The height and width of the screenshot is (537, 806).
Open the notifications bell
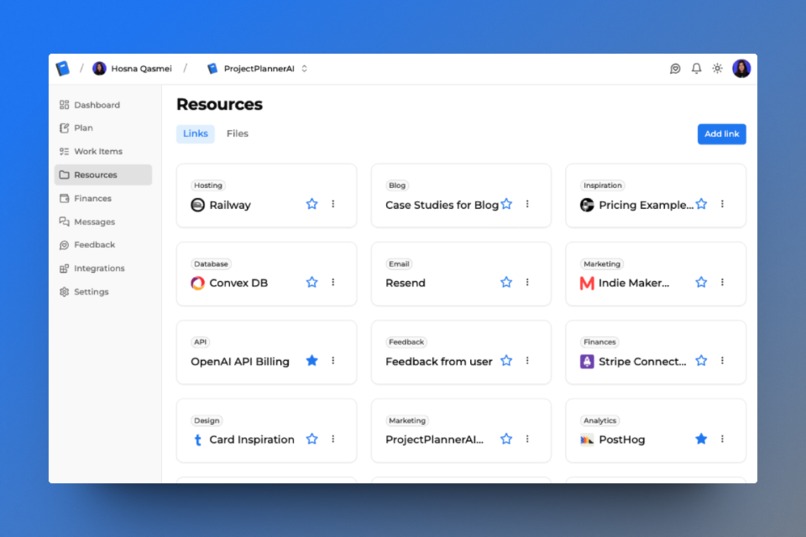[696, 68]
